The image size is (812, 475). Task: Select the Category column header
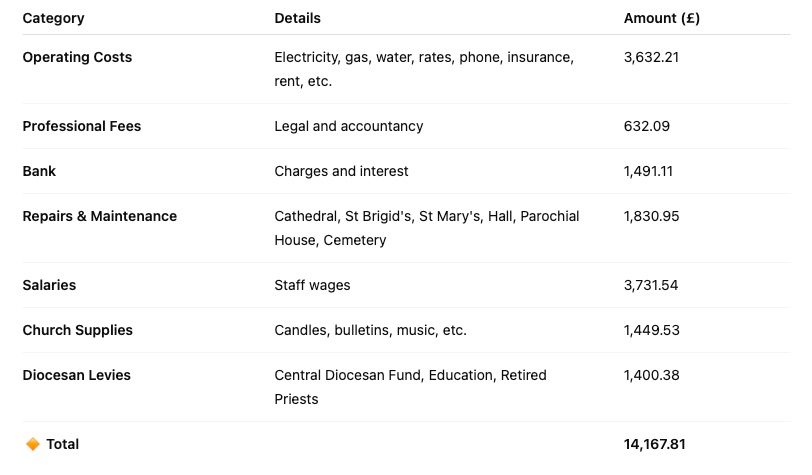coord(53,19)
